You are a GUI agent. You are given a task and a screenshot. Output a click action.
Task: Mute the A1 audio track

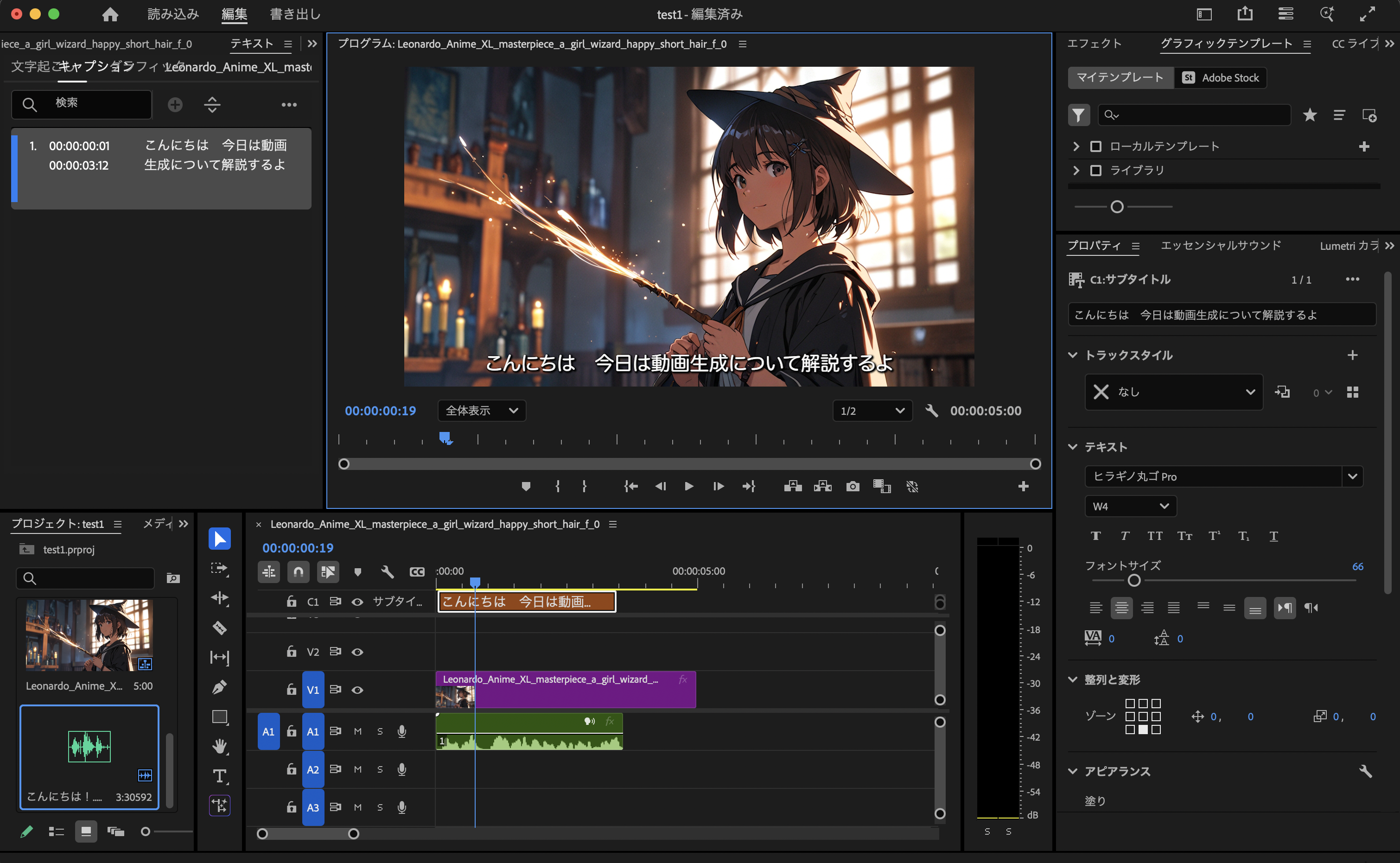pyautogui.click(x=358, y=731)
